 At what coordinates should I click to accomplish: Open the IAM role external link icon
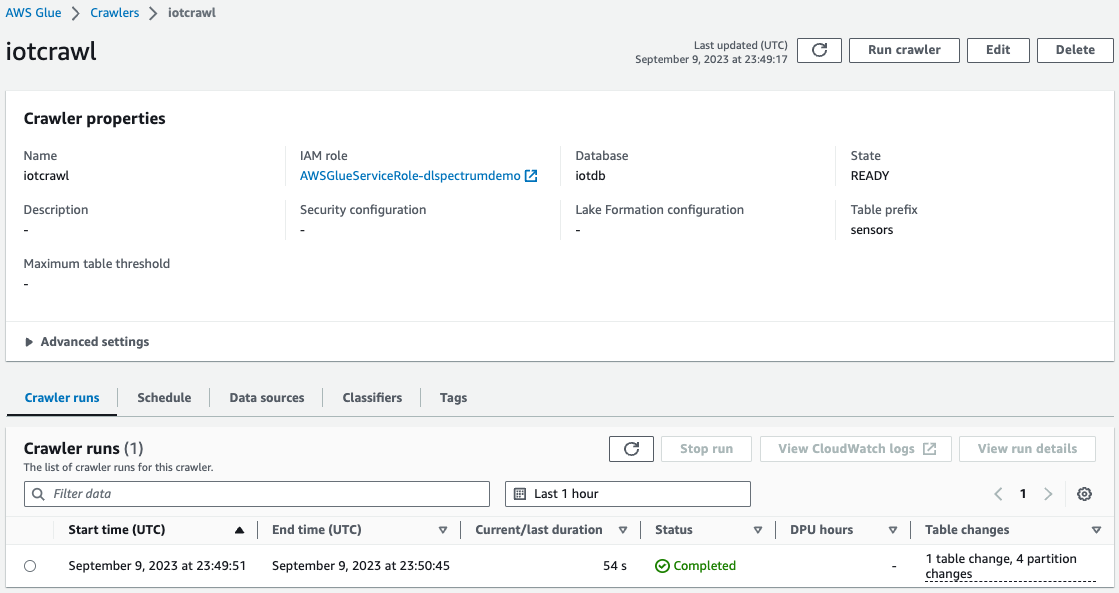tap(531, 176)
